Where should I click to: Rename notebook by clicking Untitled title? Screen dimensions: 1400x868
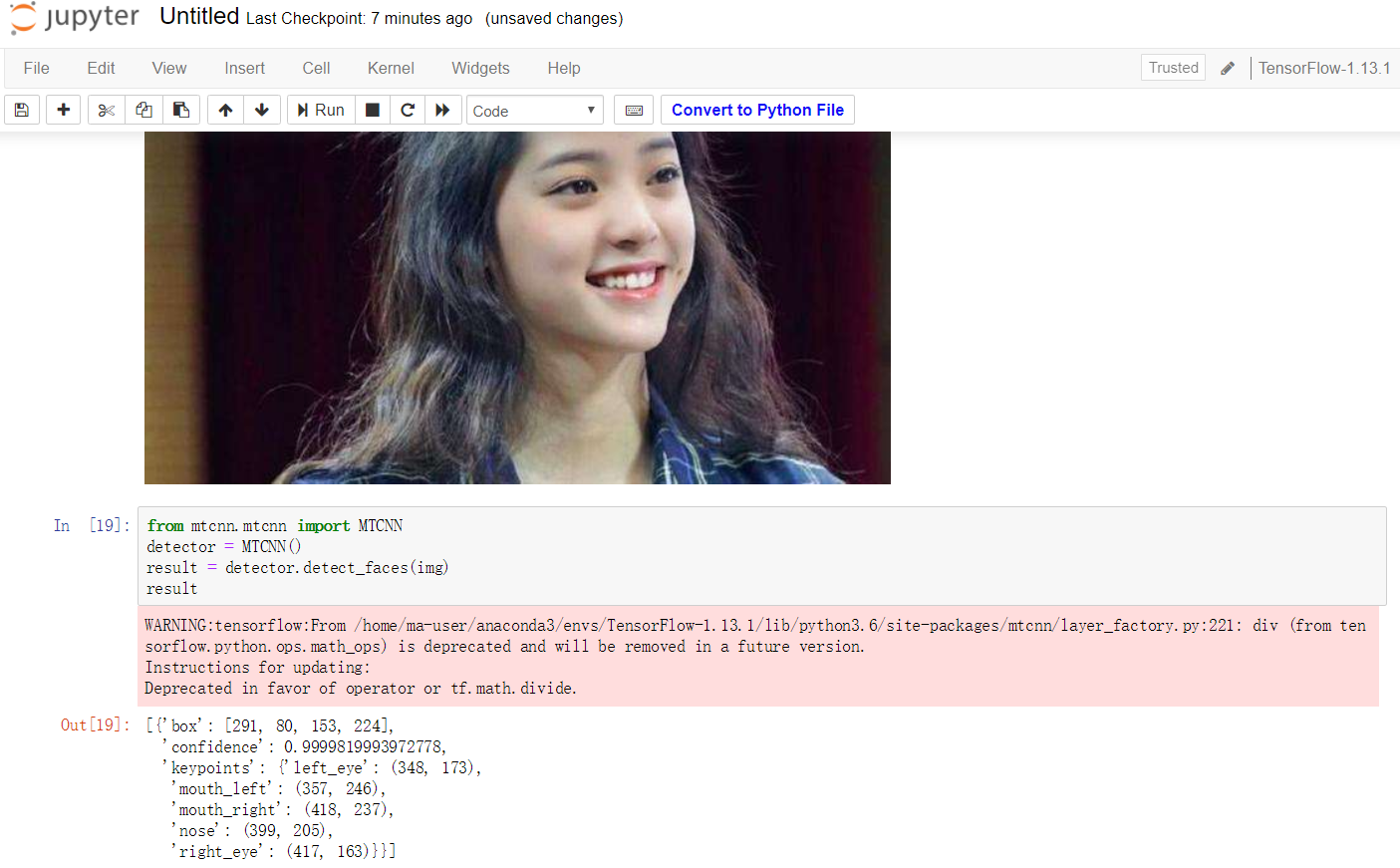[199, 17]
